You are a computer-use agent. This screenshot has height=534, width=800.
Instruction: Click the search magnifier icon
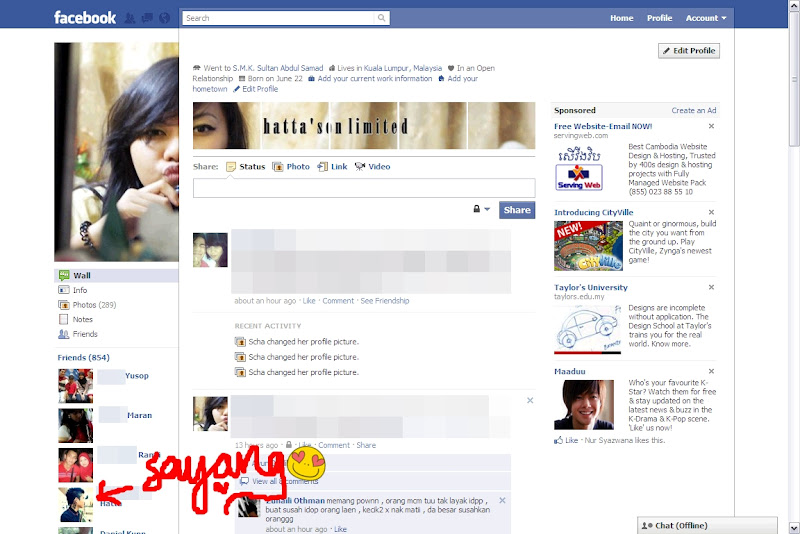tap(381, 18)
